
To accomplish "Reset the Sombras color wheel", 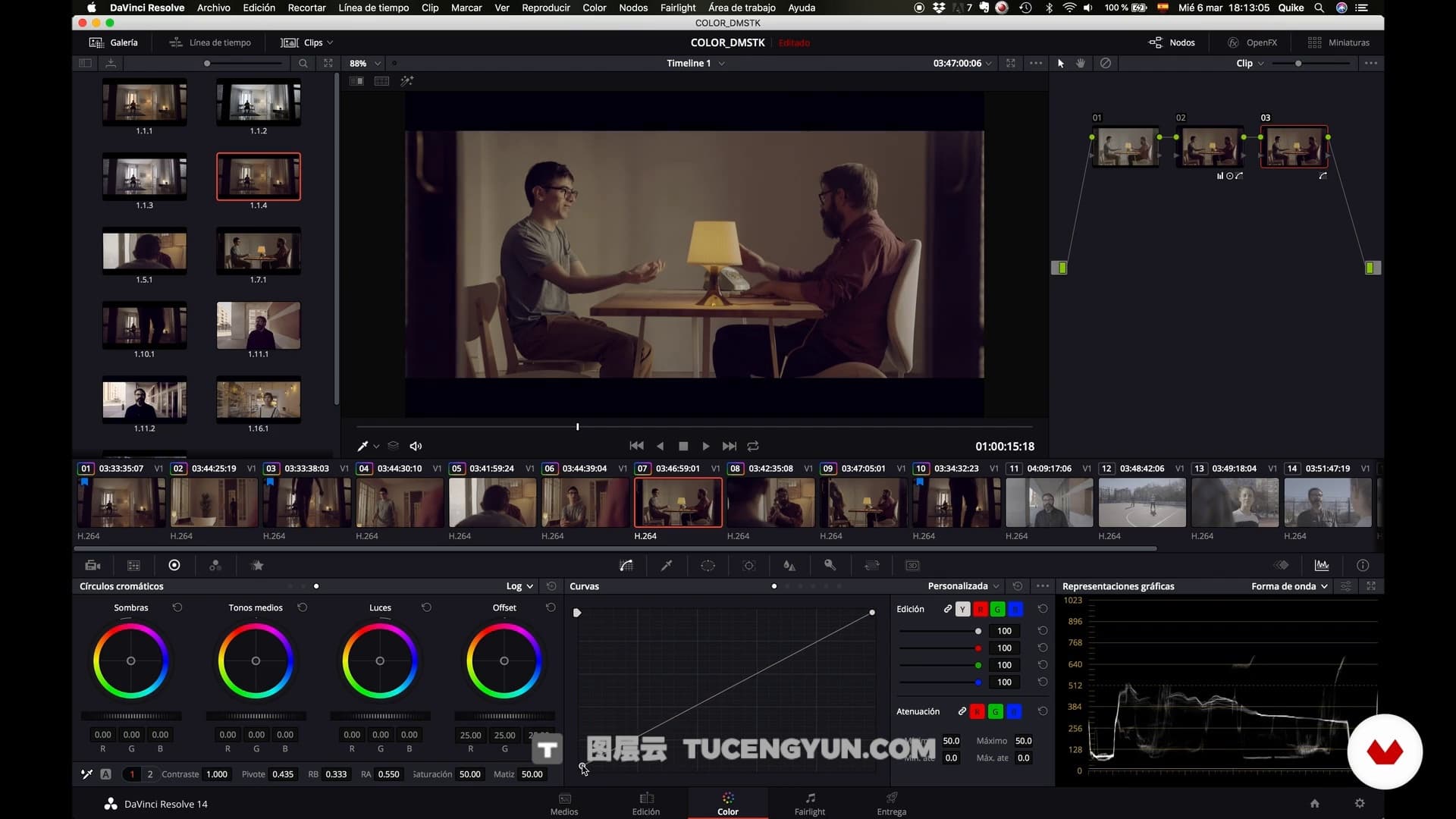I will coord(177,607).
